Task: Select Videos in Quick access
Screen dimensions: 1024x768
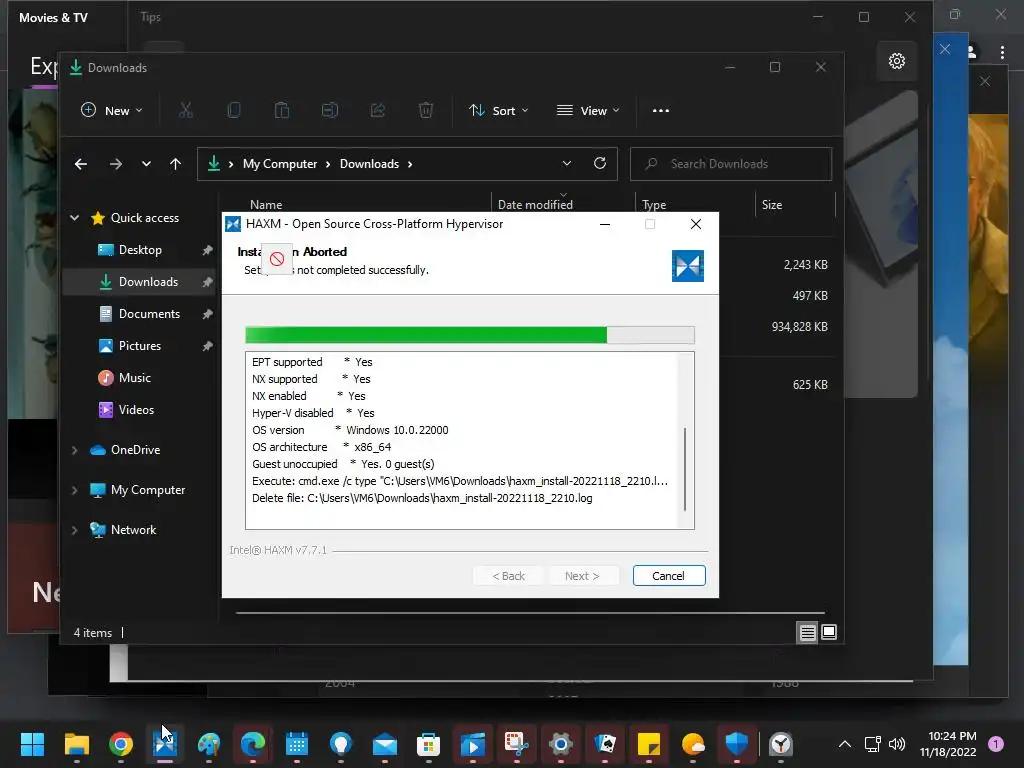Action: coord(136,409)
